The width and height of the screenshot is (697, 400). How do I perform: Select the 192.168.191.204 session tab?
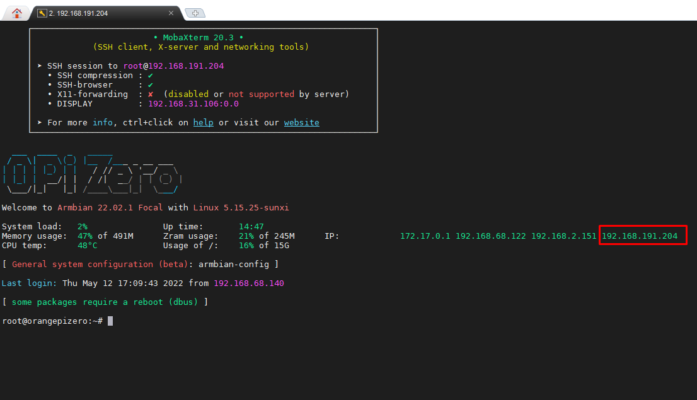click(105, 13)
